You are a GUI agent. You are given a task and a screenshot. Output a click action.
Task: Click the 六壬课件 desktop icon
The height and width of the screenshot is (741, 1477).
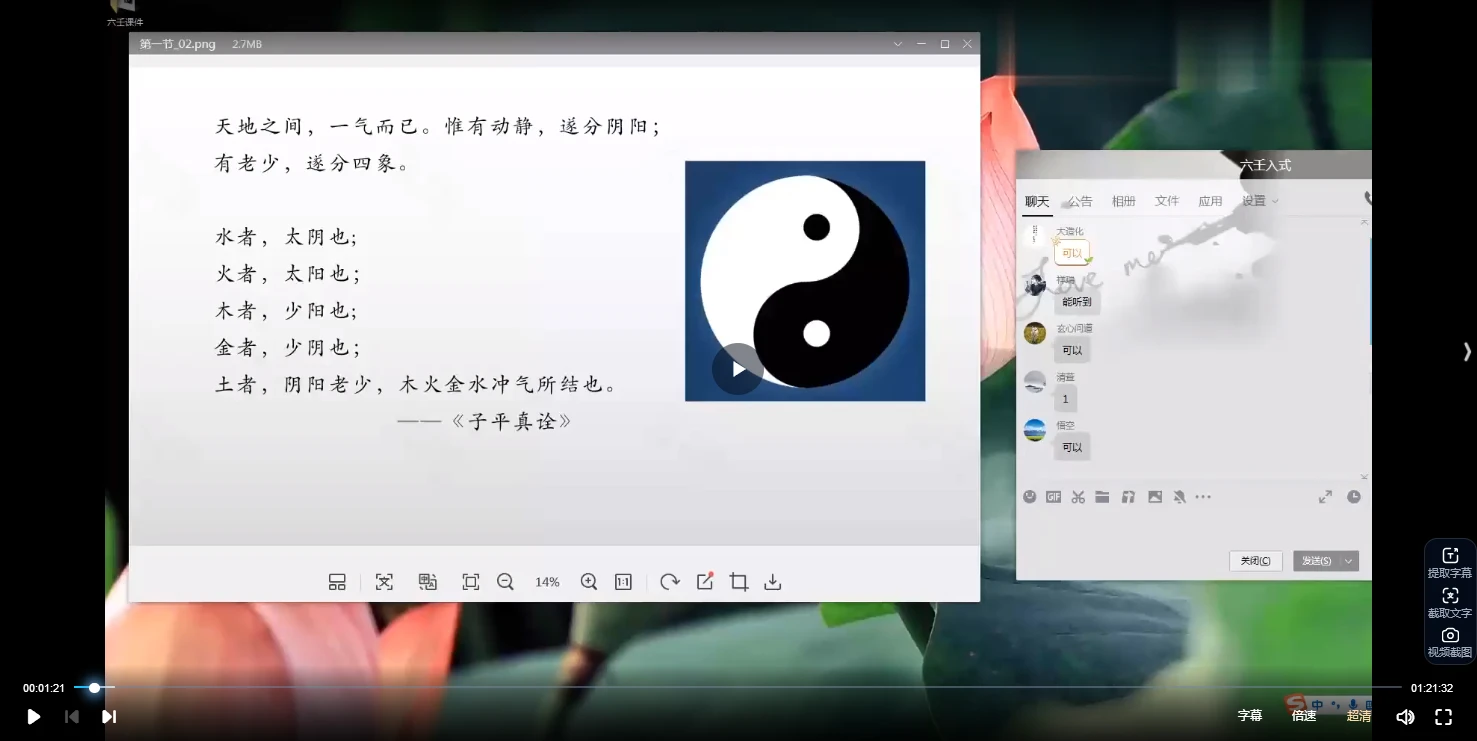125,13
